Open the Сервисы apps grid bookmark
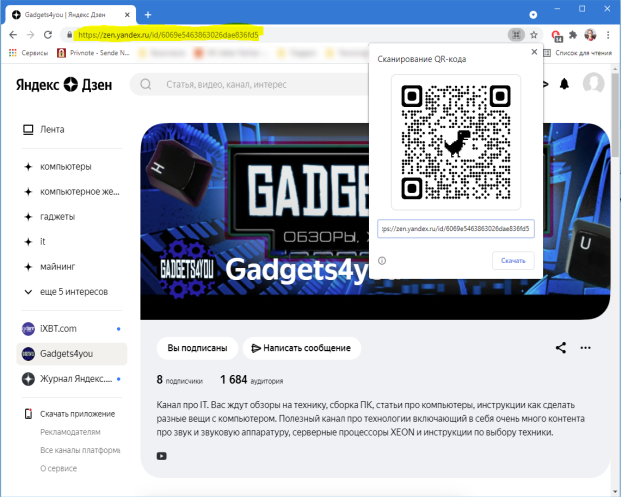The image size is (622, 498). click(28, 53)
